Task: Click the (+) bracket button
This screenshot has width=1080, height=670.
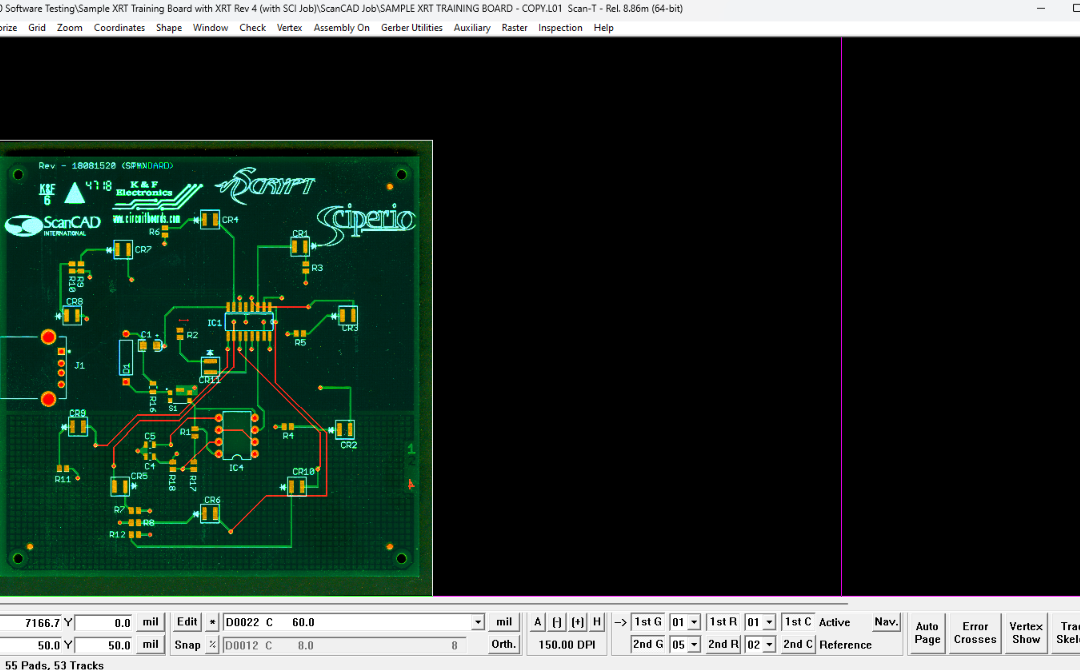Action: pyautogui.click(x=577, y=622)
